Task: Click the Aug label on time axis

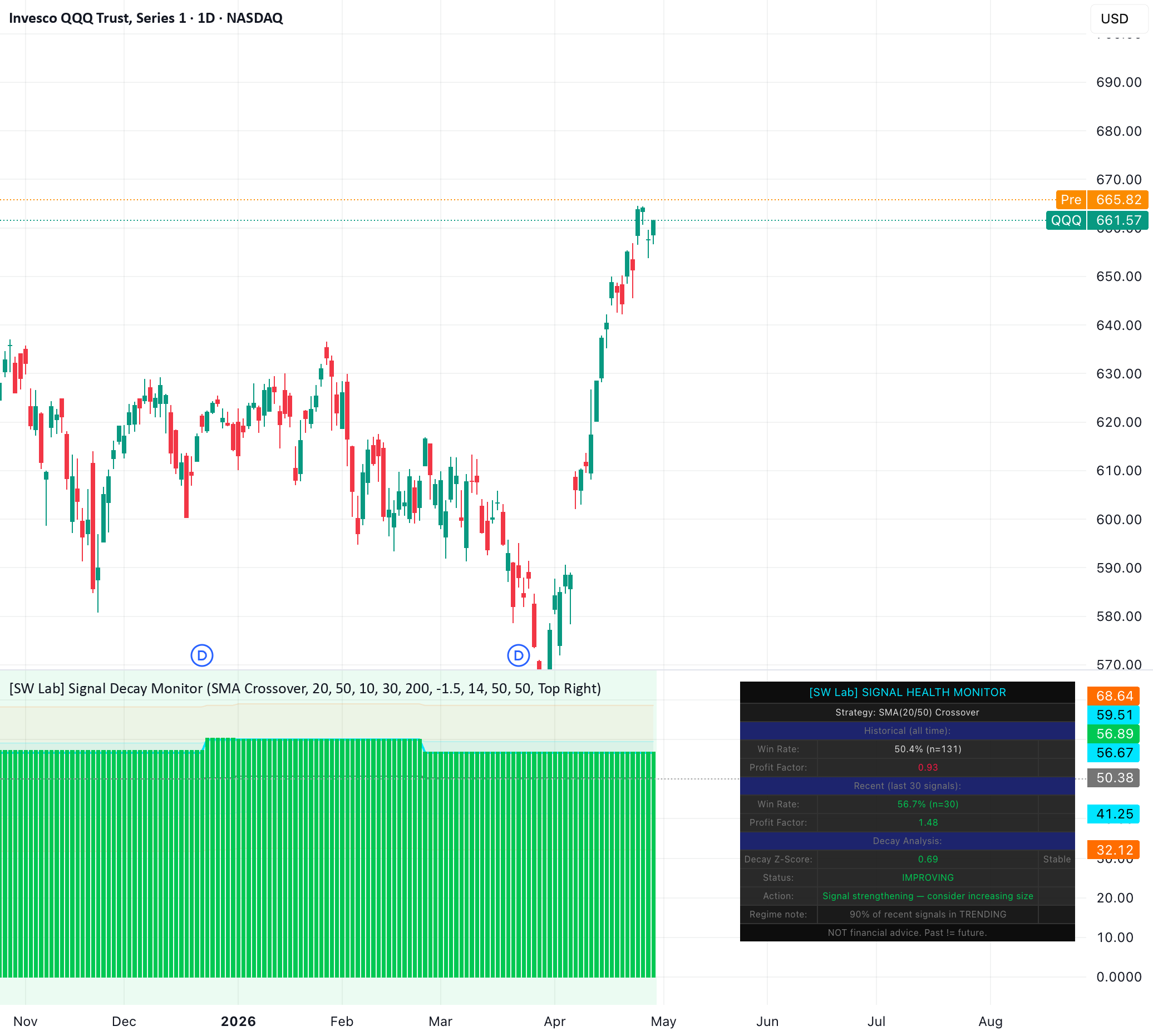Action: [x=990, y=1021]
